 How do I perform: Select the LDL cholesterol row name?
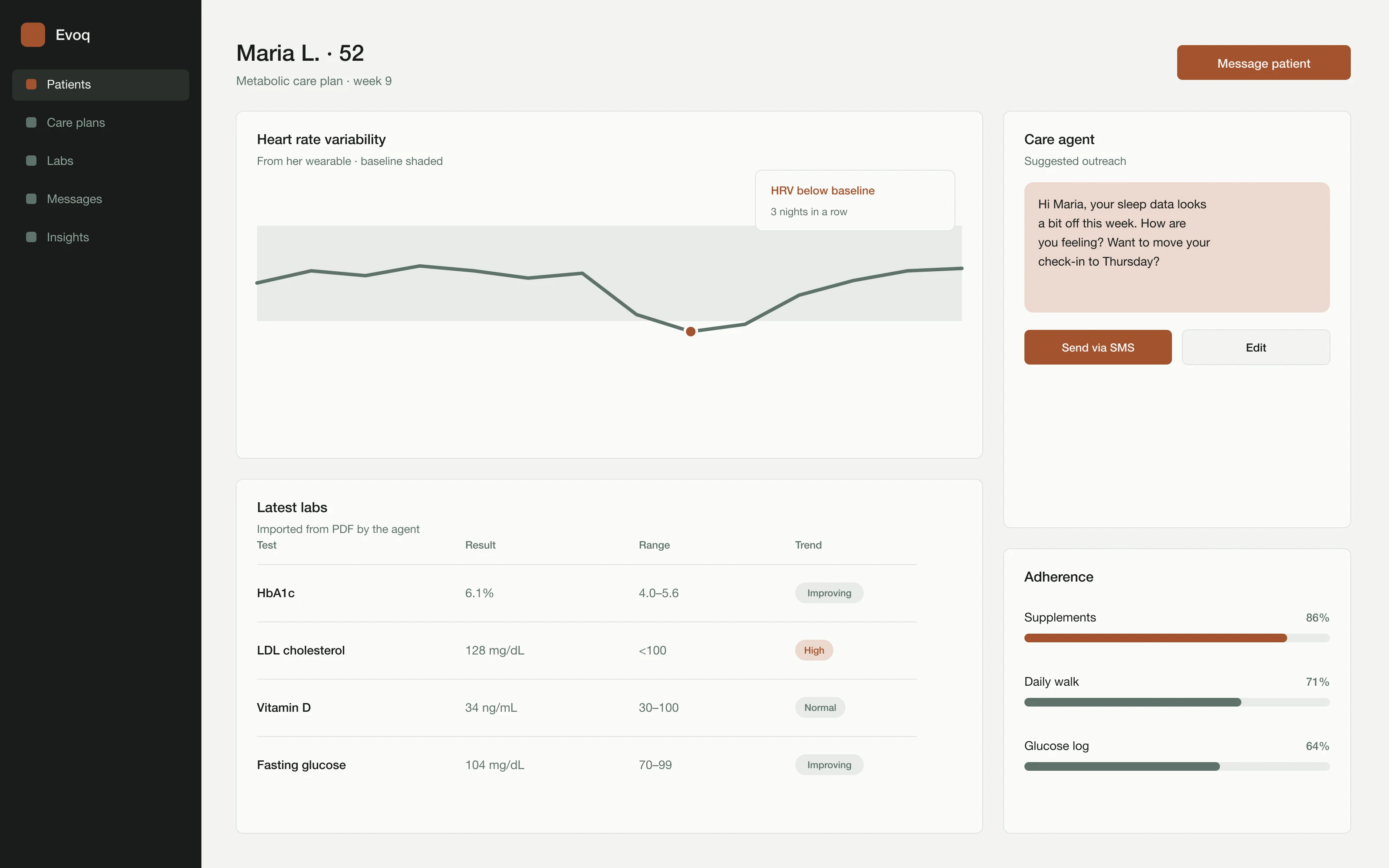click(301, 651)
